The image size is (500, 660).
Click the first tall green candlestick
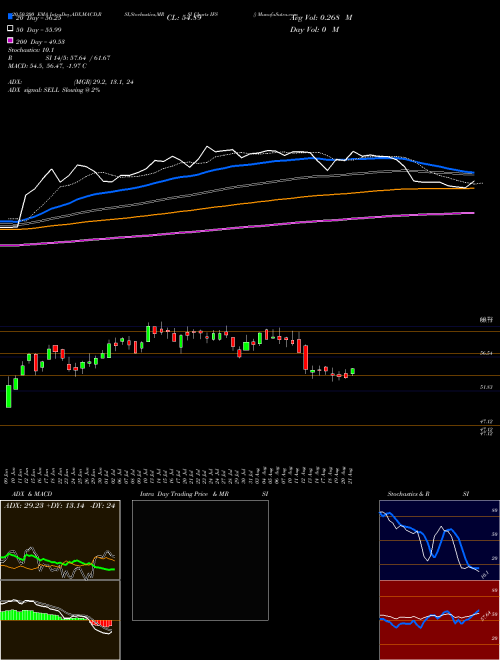pyautogui.click(x=8, y=394)
